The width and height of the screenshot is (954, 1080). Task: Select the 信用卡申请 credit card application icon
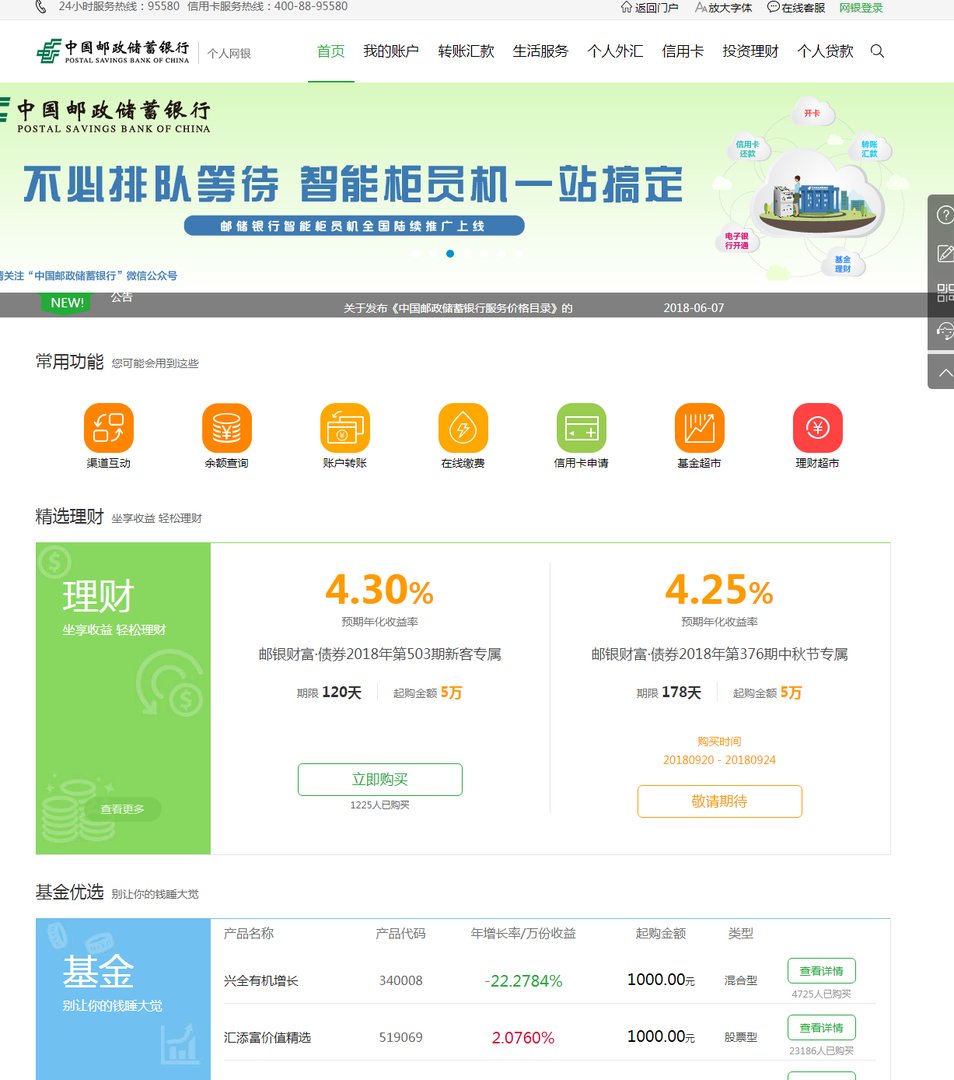click(x=580, y=428)
